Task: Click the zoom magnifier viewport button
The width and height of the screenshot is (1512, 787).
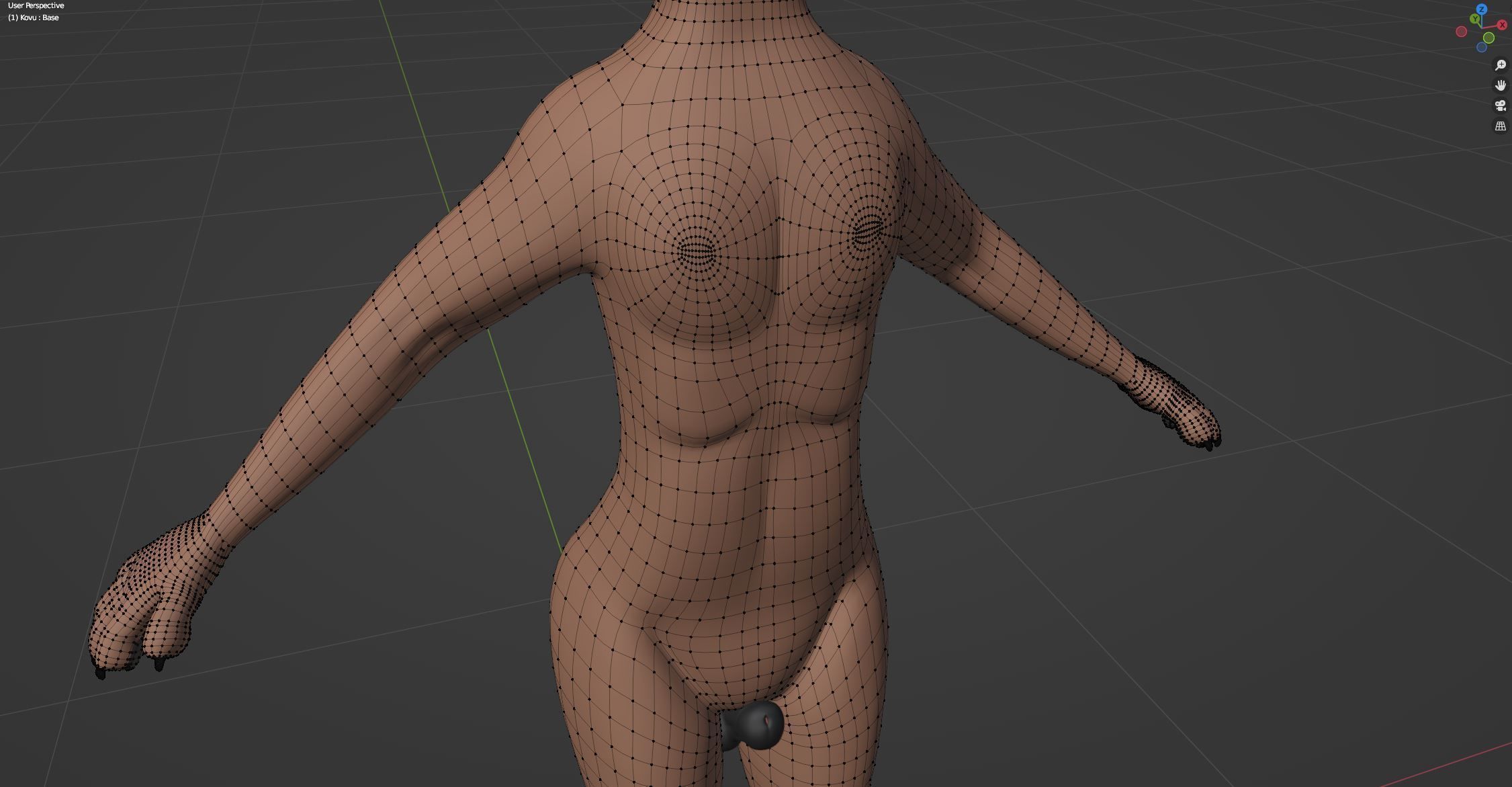Action: [x=1500, y=65]
